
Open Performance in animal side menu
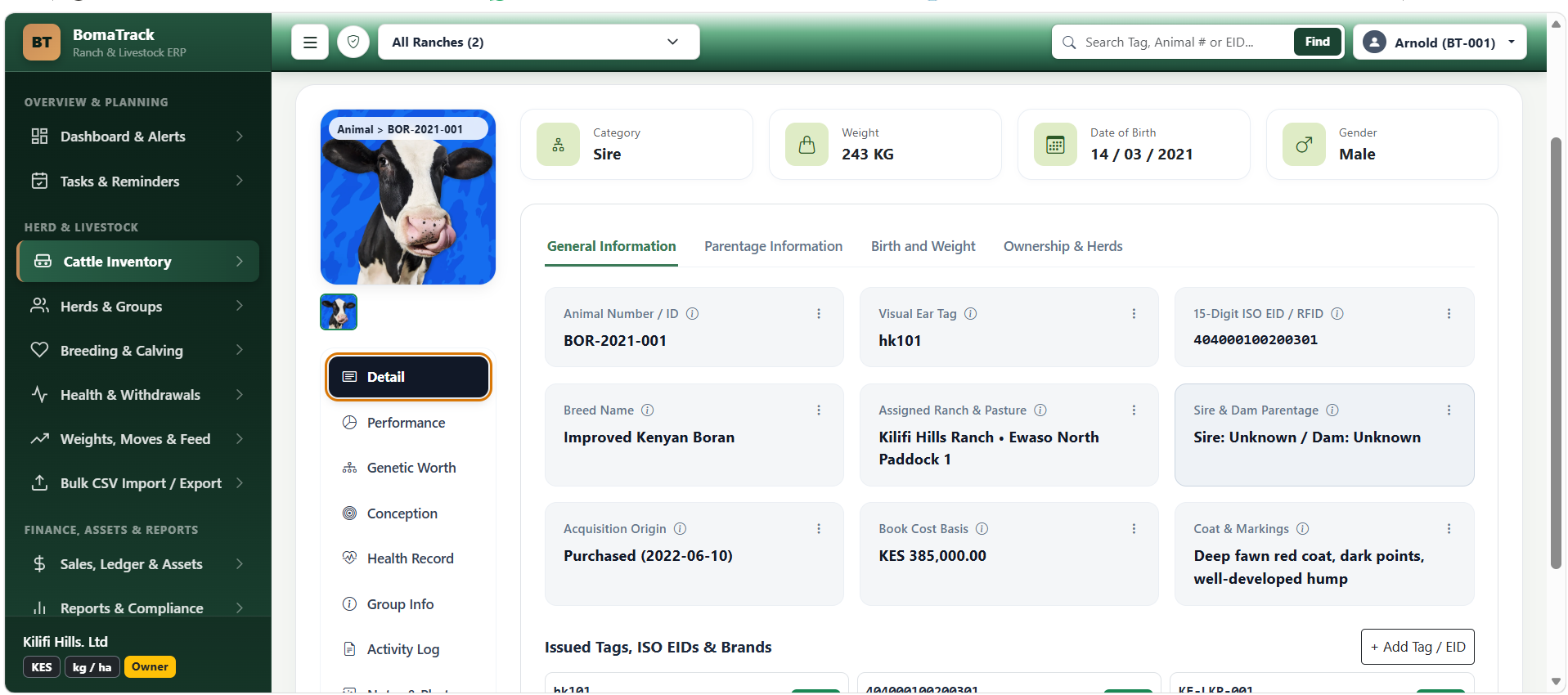click(x=407, y=423)
